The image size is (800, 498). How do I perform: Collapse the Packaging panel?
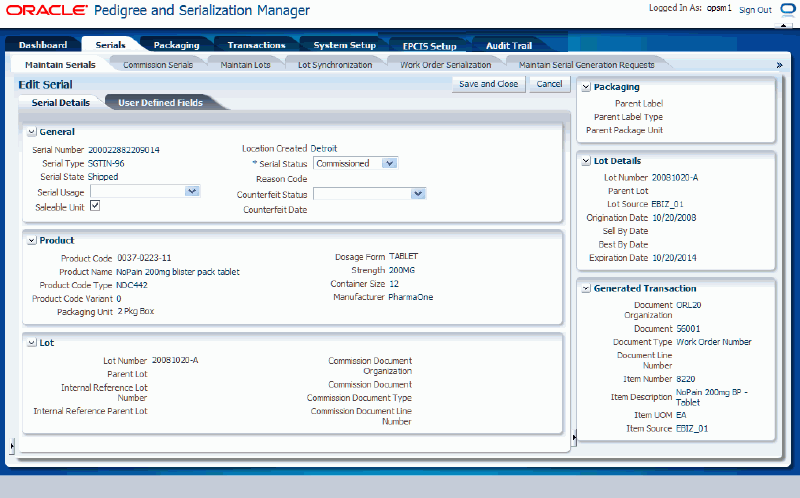(x=586, y=87)
